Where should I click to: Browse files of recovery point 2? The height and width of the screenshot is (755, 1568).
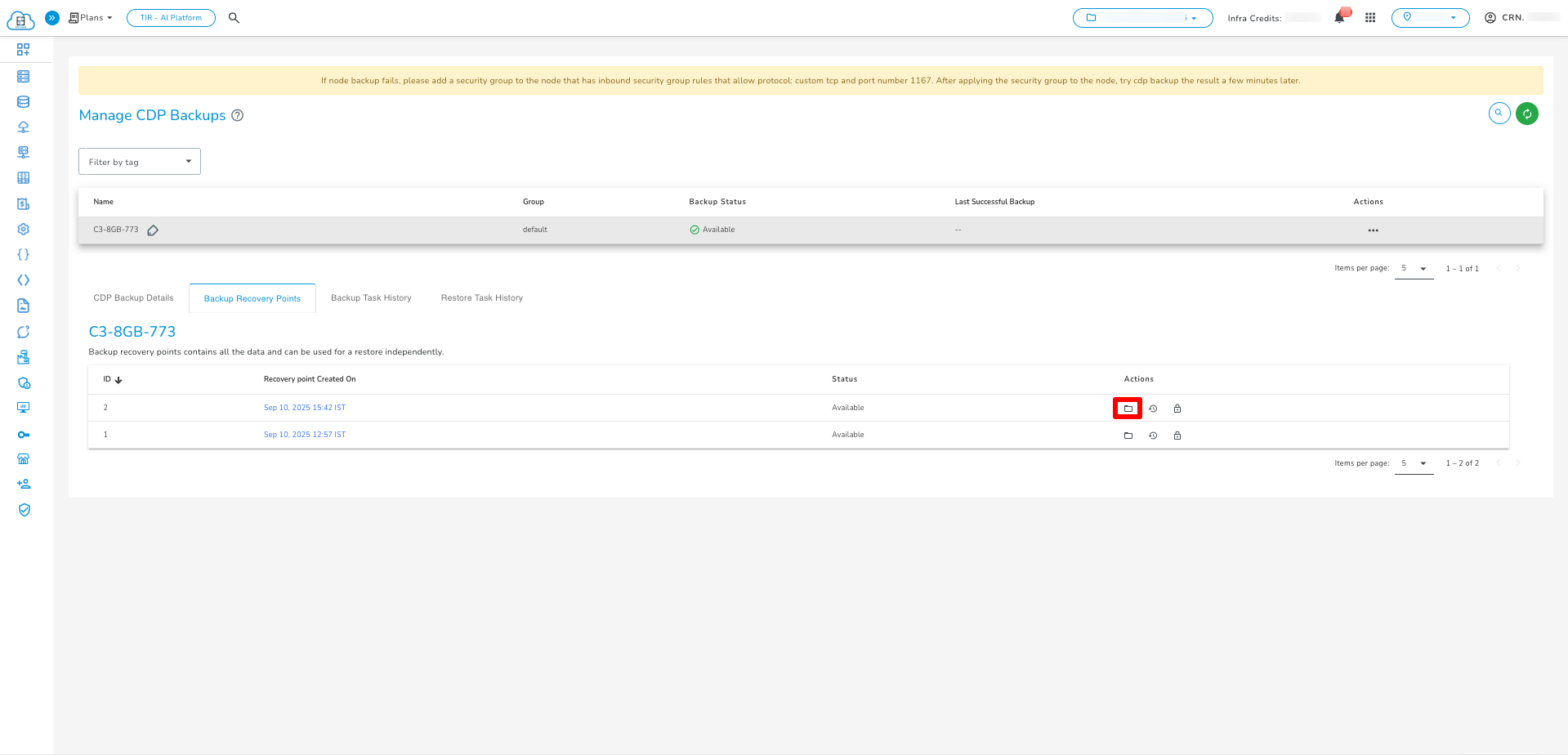[1128, 409]
